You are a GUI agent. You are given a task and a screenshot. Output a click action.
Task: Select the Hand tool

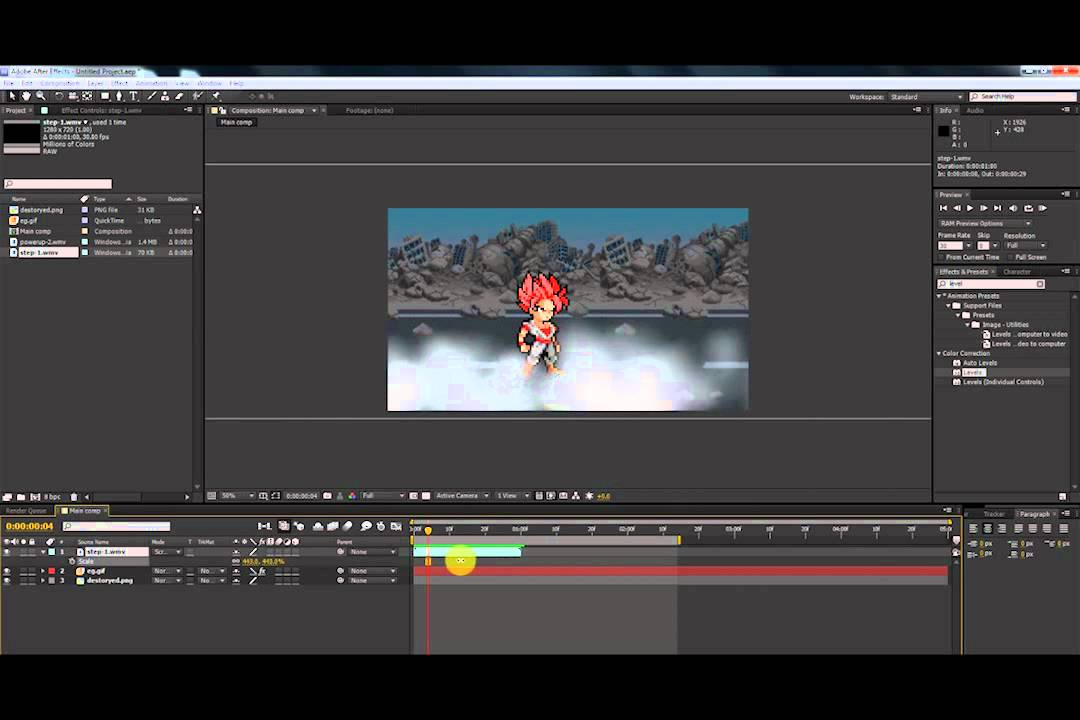[x=26, y=96]
